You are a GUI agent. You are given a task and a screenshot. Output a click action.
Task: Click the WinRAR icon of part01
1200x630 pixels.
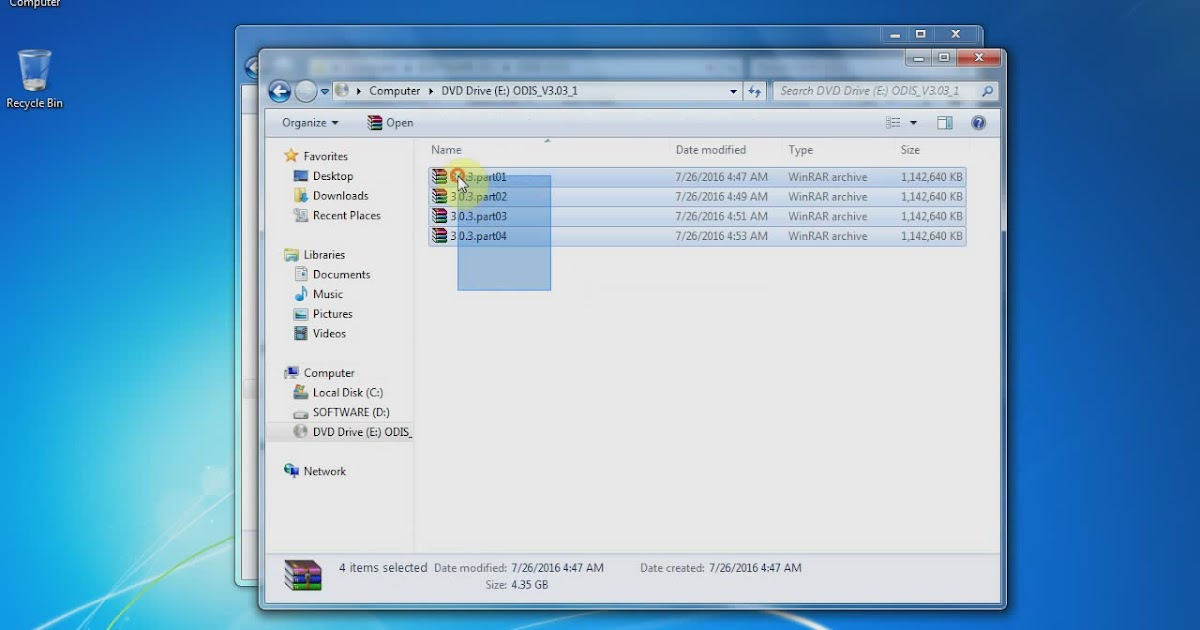coord(440,177)
